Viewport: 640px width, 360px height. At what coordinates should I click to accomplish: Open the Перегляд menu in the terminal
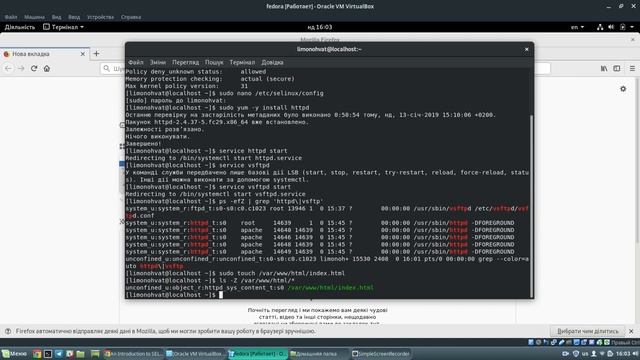pyautogui.click(x=185, y=62)
